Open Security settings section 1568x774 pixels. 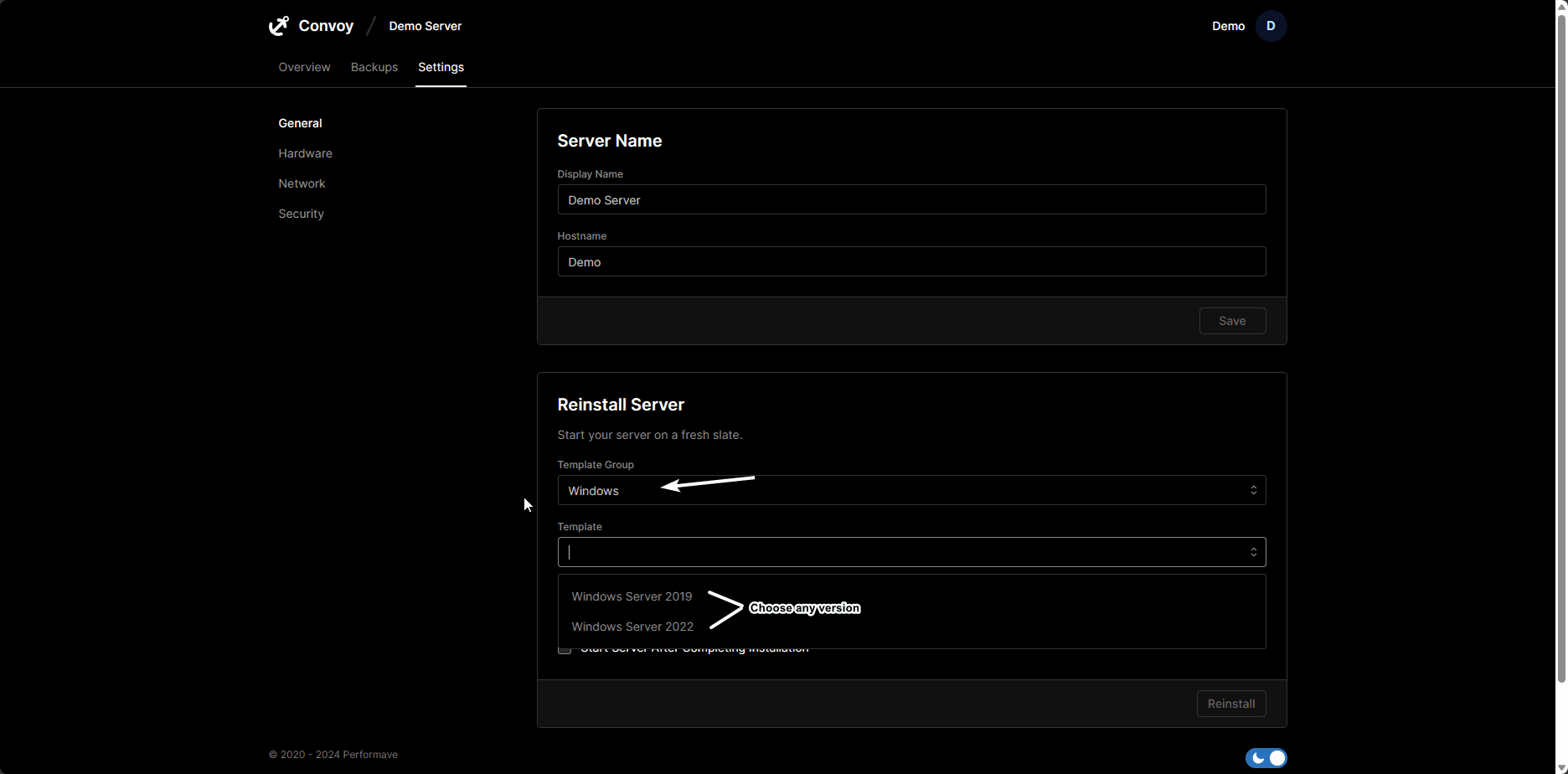301,214
